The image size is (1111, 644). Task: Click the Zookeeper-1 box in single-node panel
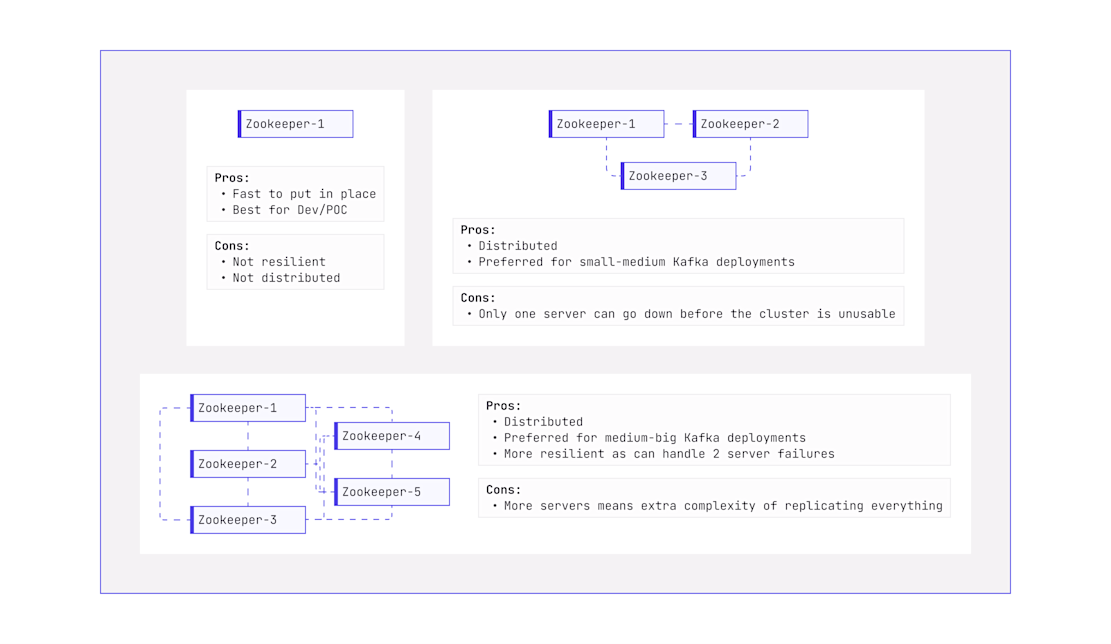(295, 124)
